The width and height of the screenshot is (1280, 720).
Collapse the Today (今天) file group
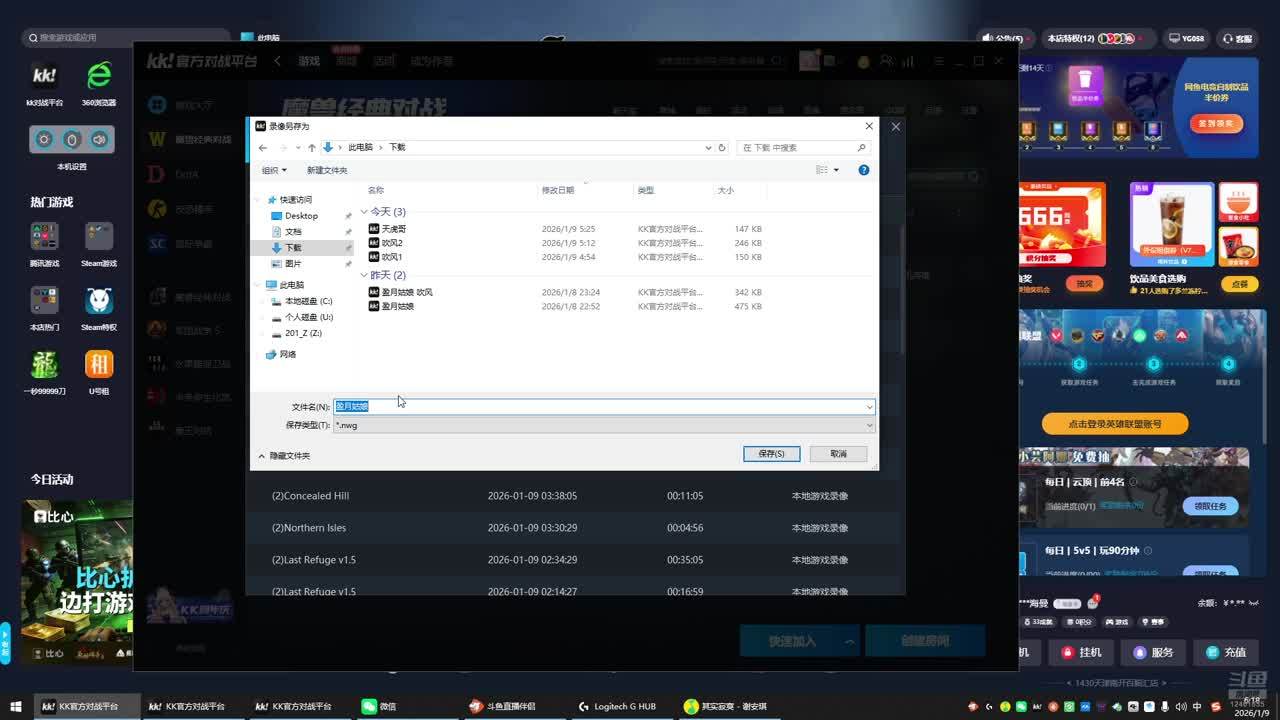(x=365, y=212)
